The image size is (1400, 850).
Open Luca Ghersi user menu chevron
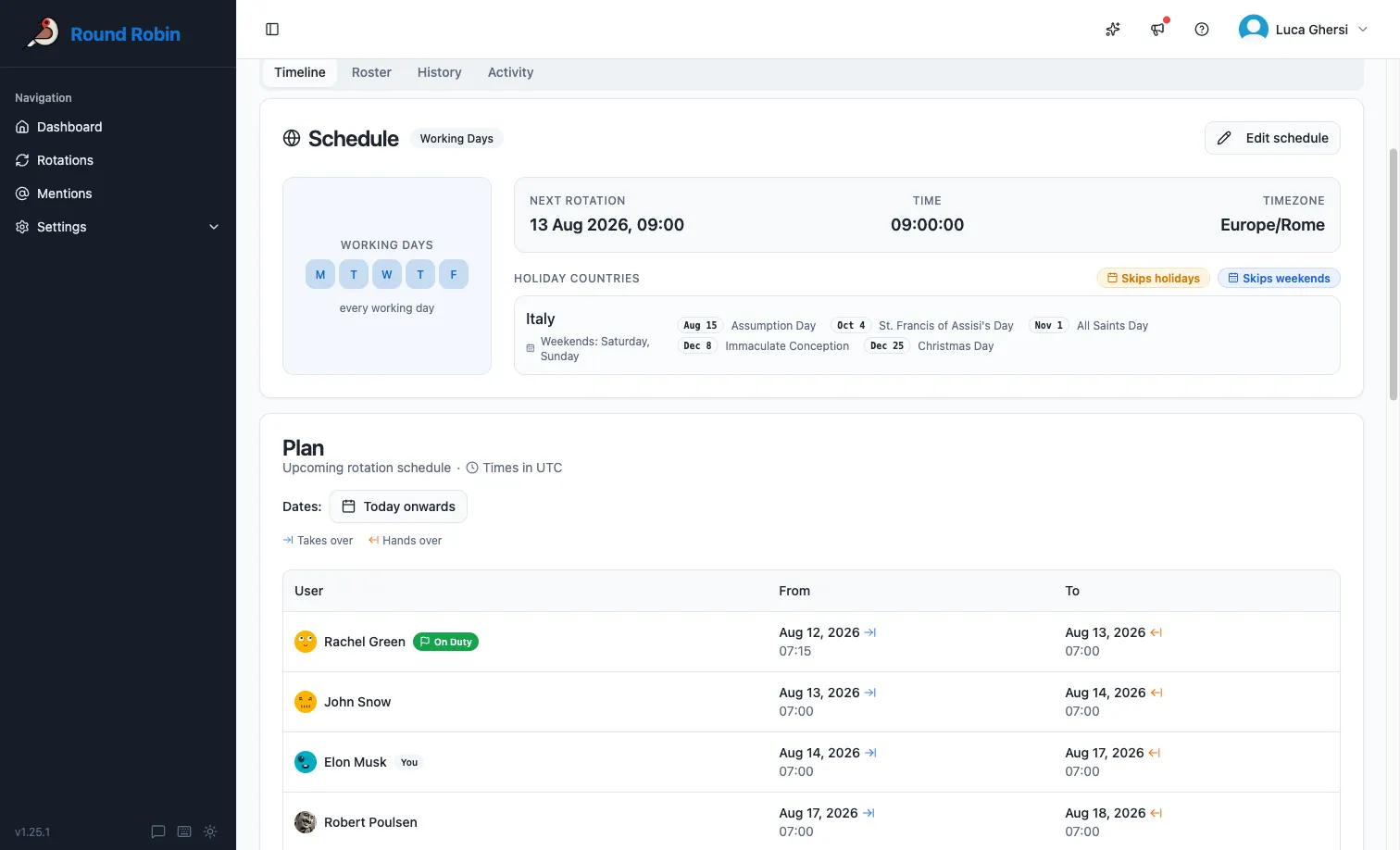(1363, 30)
